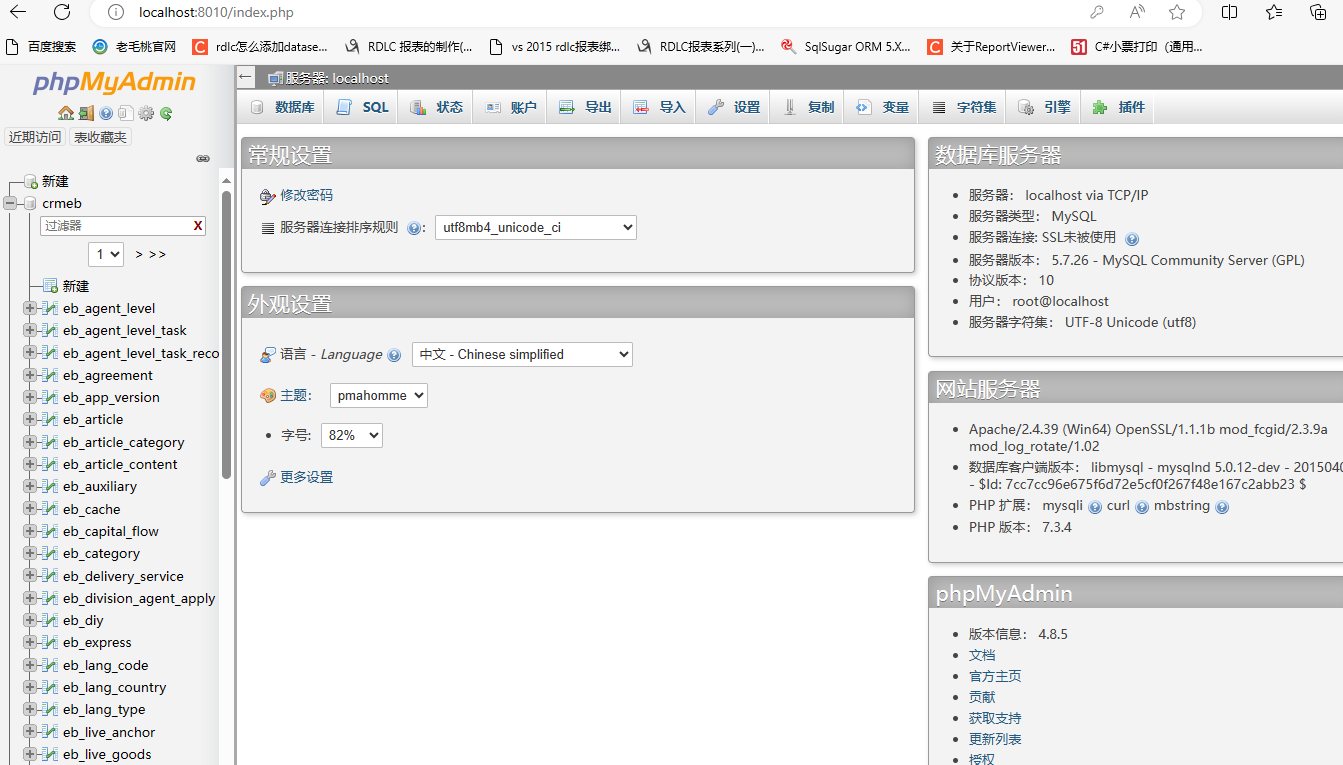Open the 修改密码 change password link
1343x765 pixels.
[x=306, y=195]
